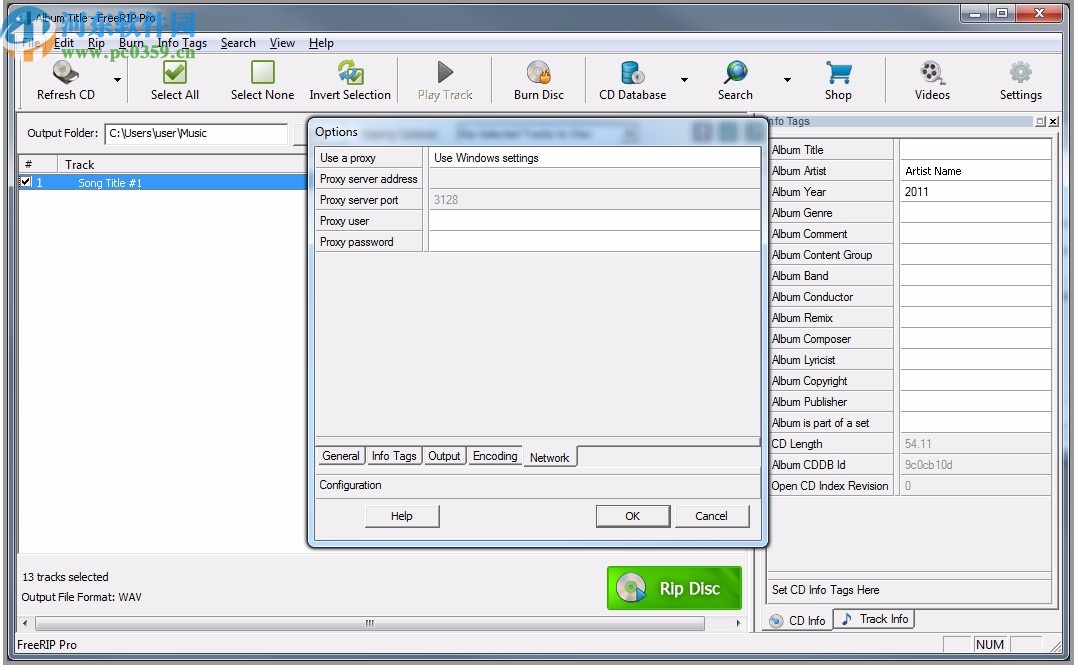Switch to the Encoding tab
The width and height of the screenshot is (1074, 666).
click(495, 456)
